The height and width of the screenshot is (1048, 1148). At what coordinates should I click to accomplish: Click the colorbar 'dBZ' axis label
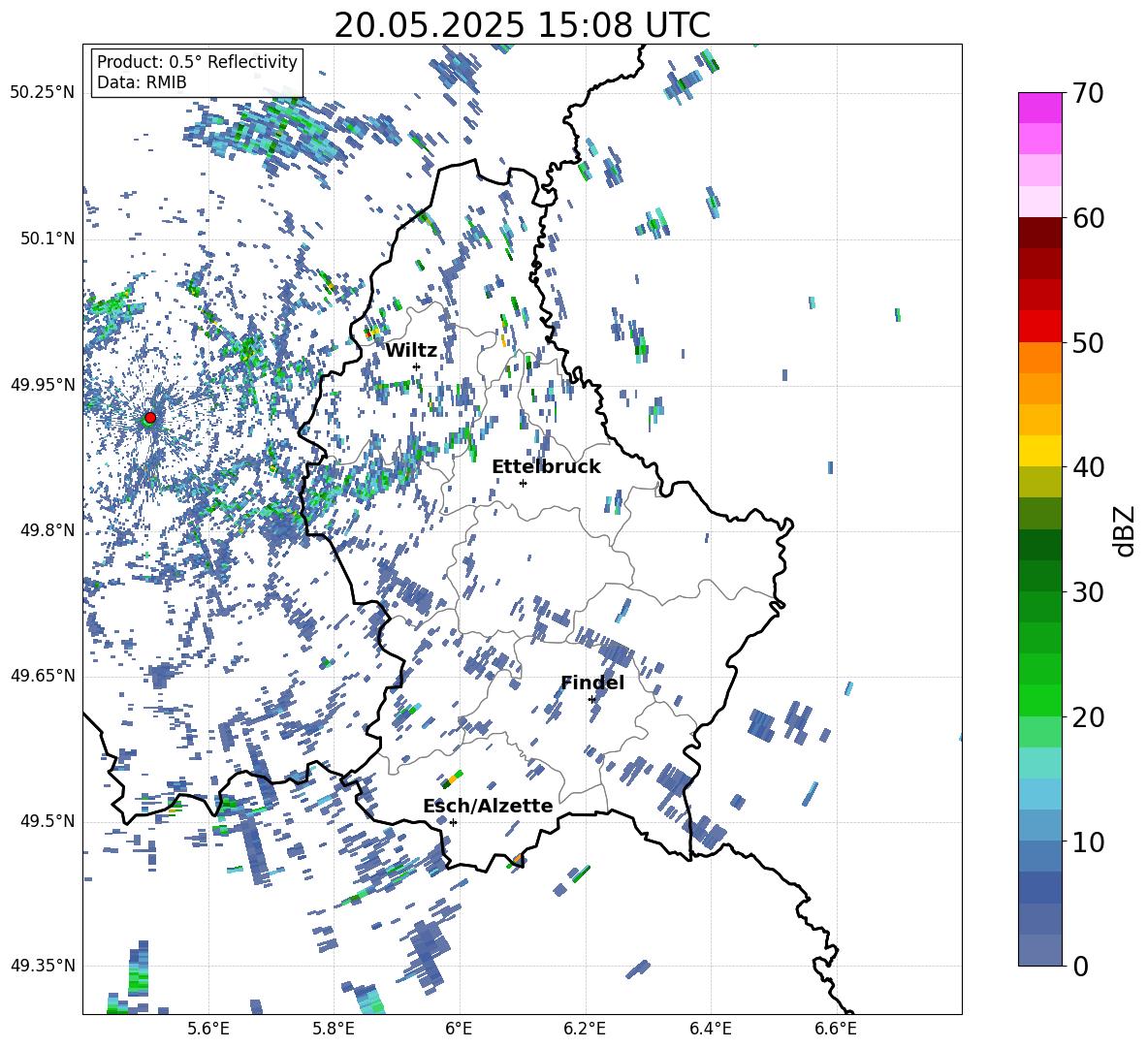1123,530
